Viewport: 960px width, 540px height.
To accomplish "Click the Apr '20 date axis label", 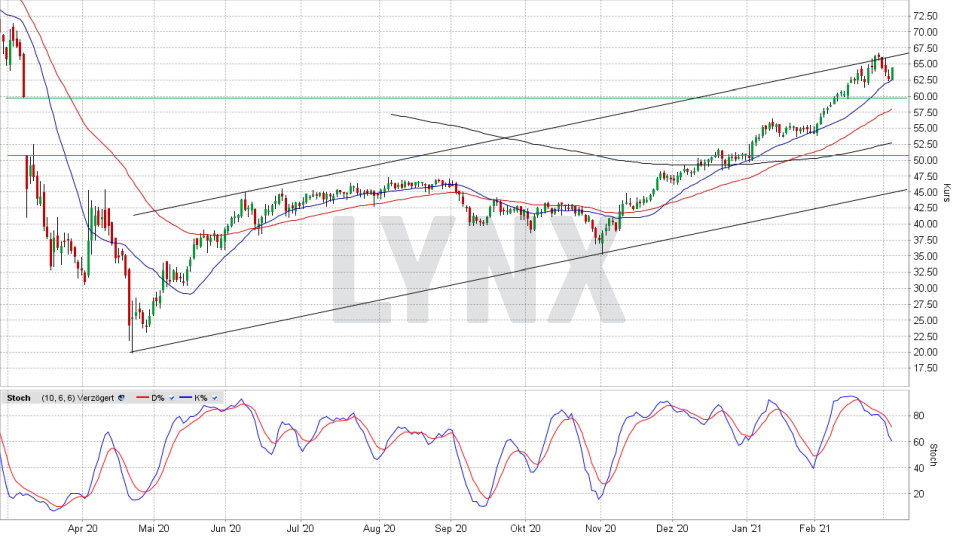I will (83, 528).
